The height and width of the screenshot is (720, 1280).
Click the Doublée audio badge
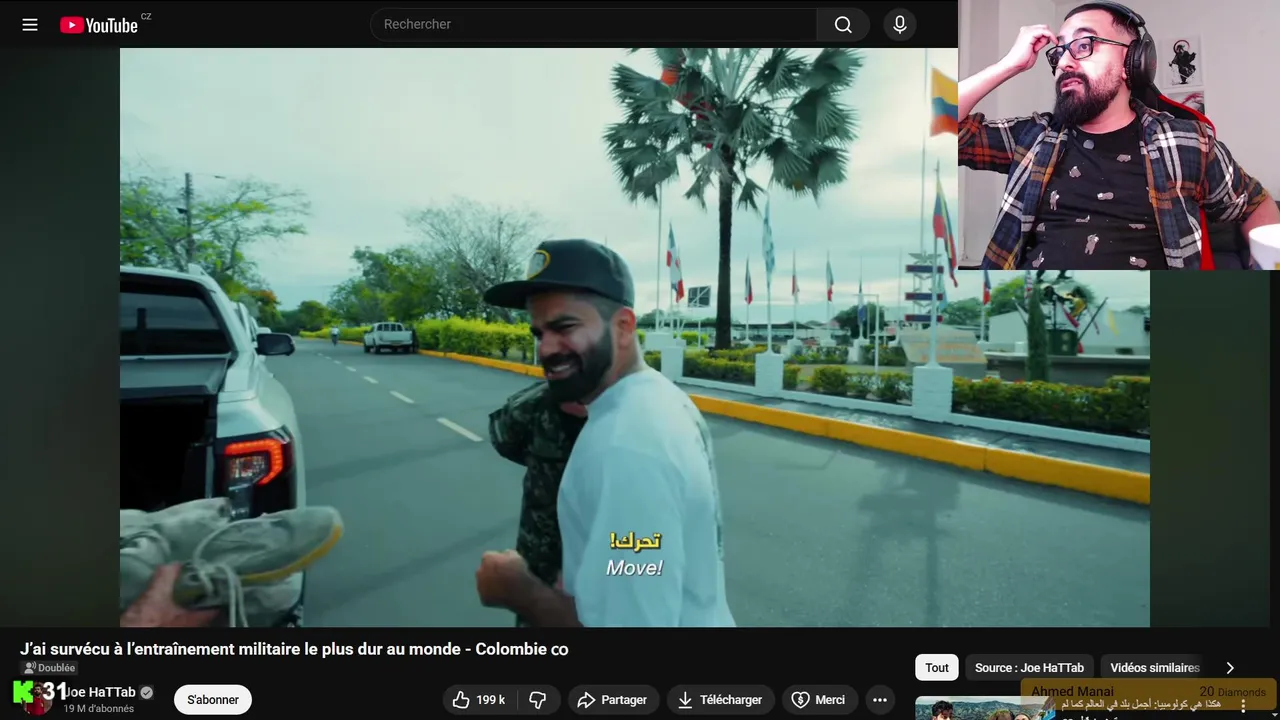coord(50,668)
